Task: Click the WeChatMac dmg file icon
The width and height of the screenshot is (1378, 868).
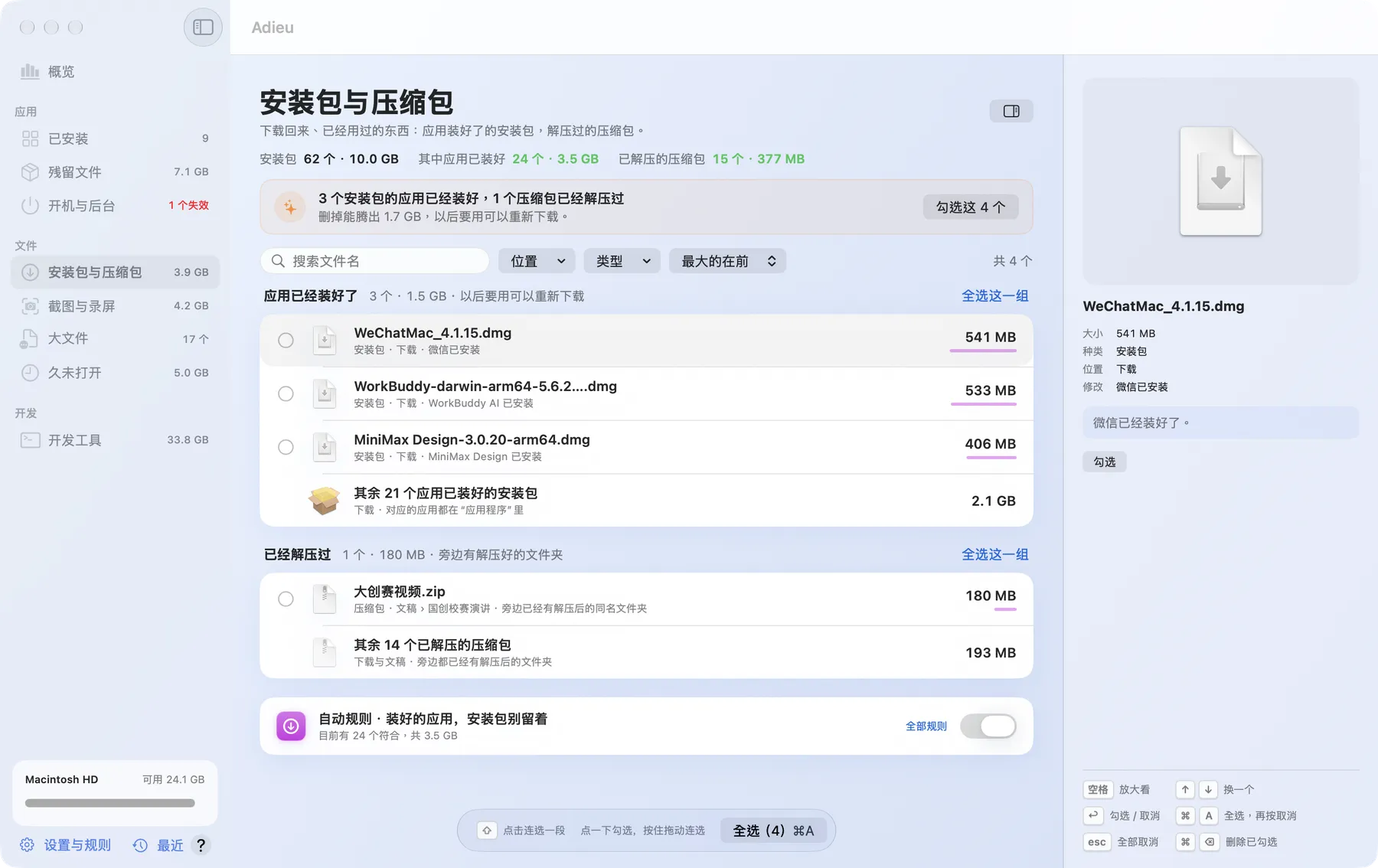Action: click(x=325, y=340)
